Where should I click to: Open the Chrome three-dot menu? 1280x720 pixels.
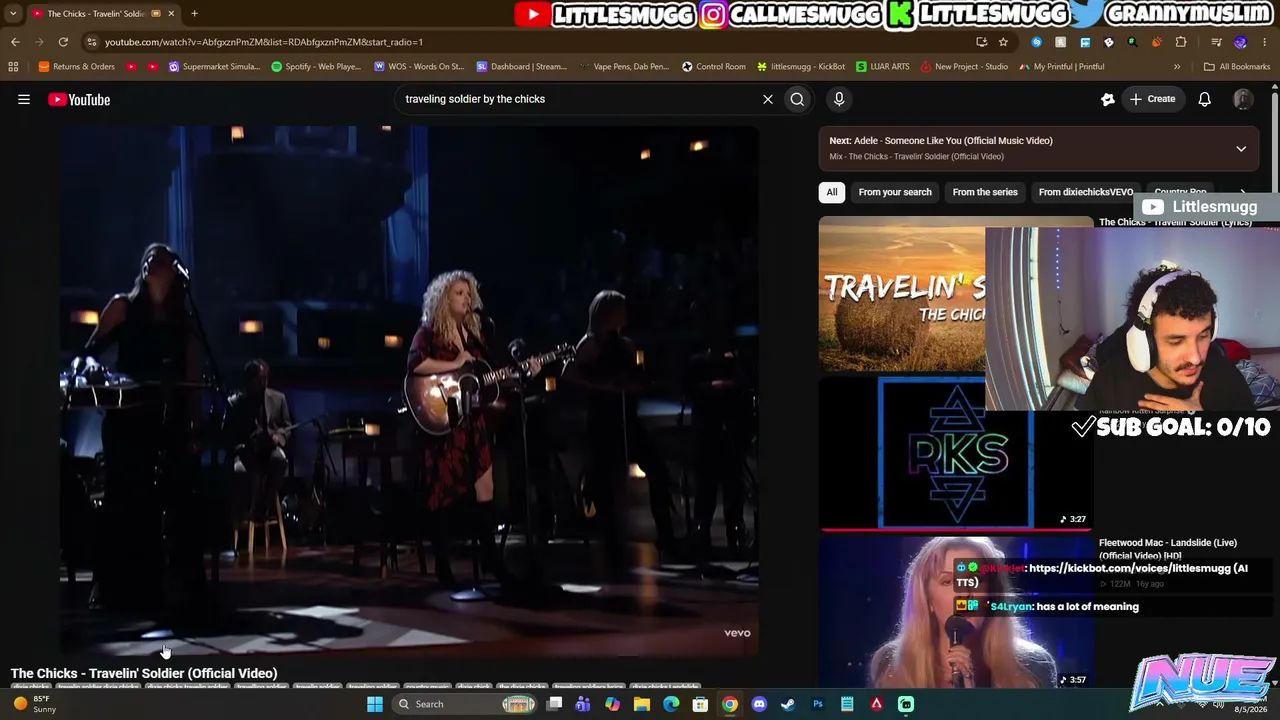[x=1265, y=42]
